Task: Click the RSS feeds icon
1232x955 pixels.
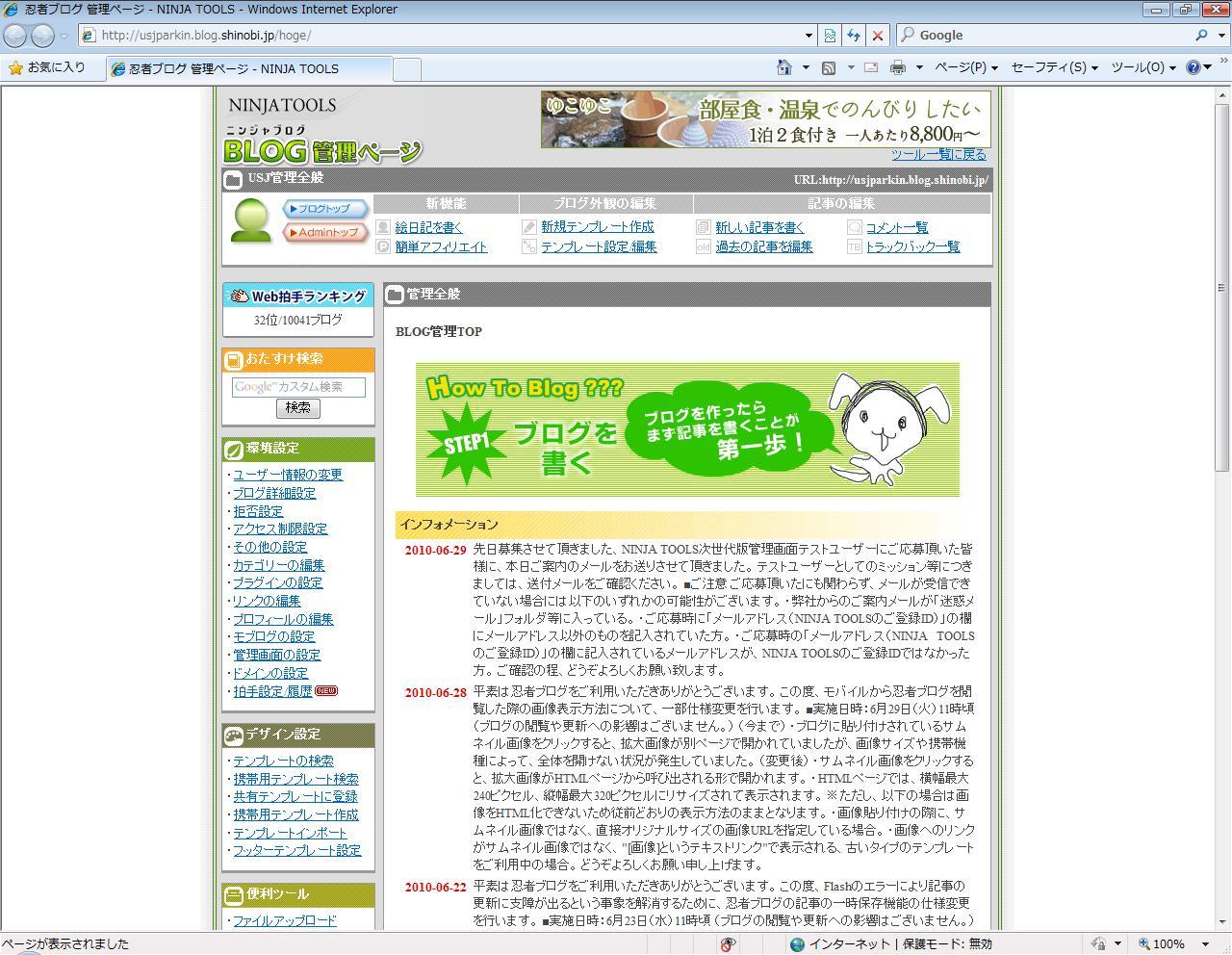Action: tap(829, 67)
